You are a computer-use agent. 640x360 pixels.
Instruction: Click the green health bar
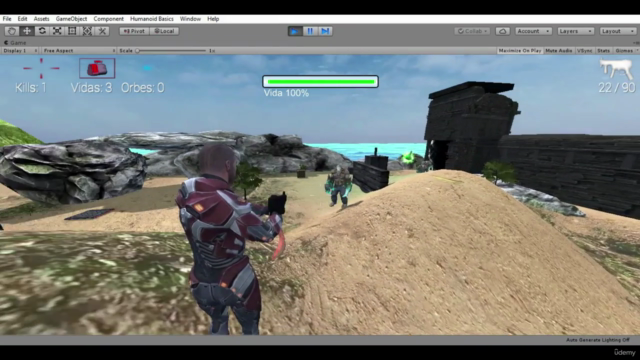point(320,82)
